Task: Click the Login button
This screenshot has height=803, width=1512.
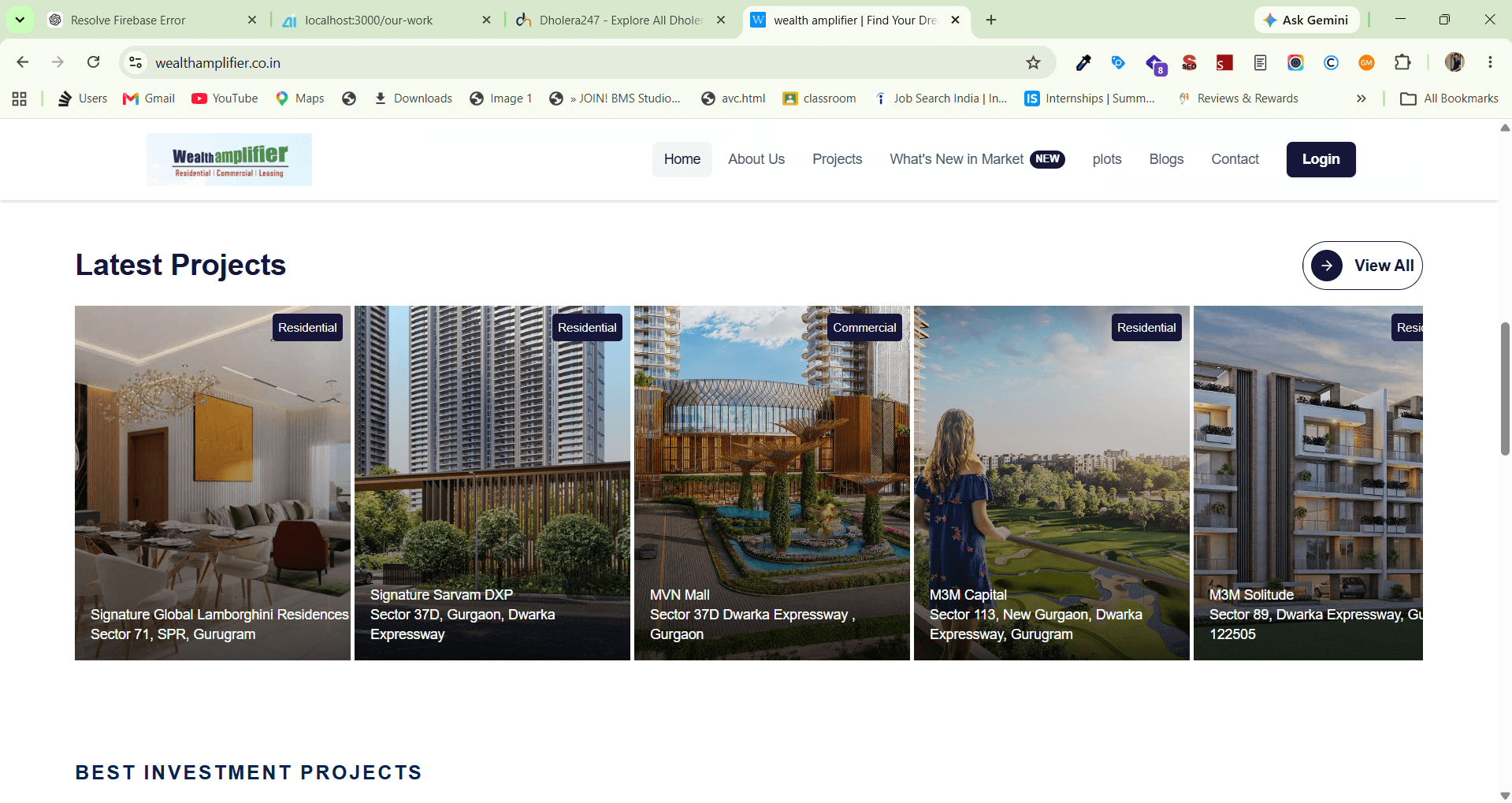Action: tap(1321, 159)
